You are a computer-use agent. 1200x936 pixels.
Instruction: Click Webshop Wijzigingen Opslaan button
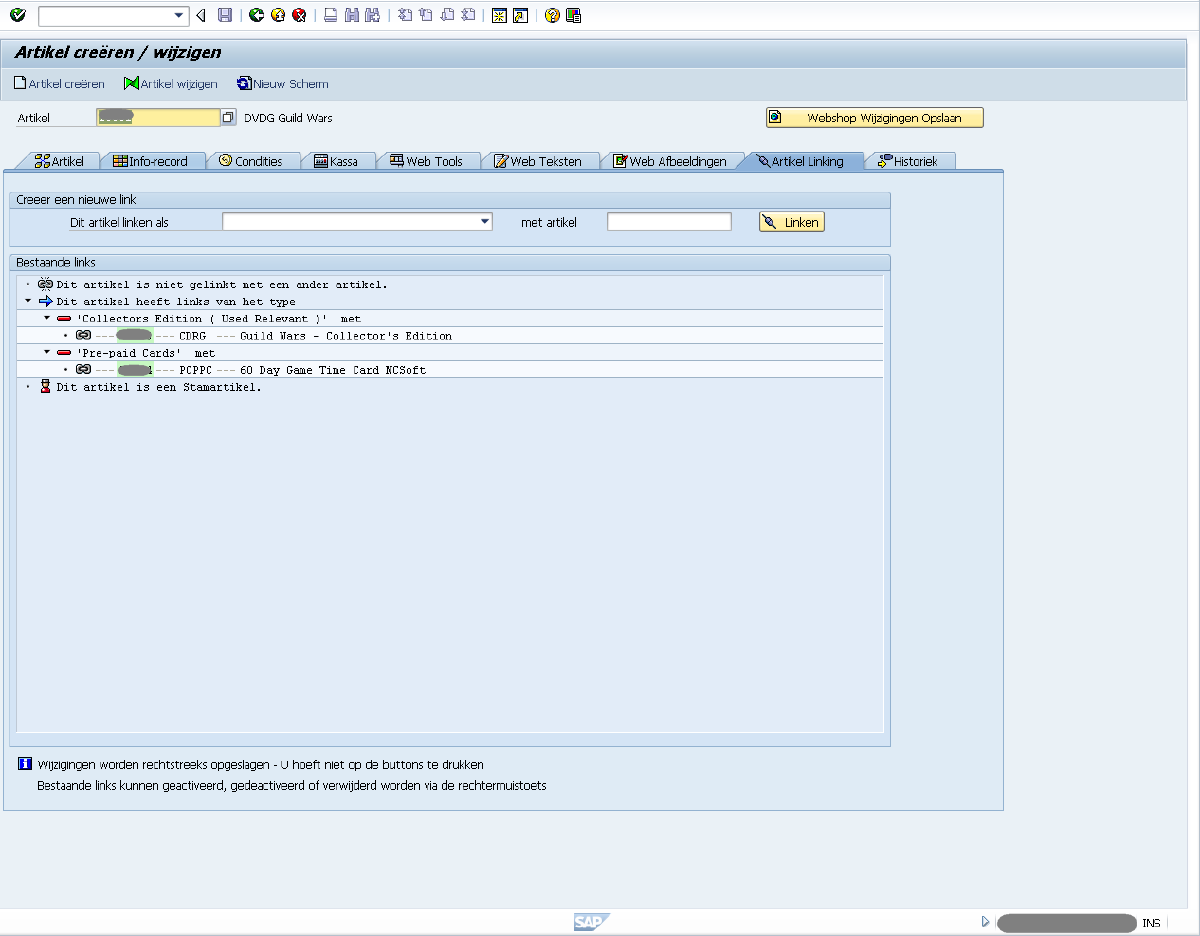pos(875,118)
